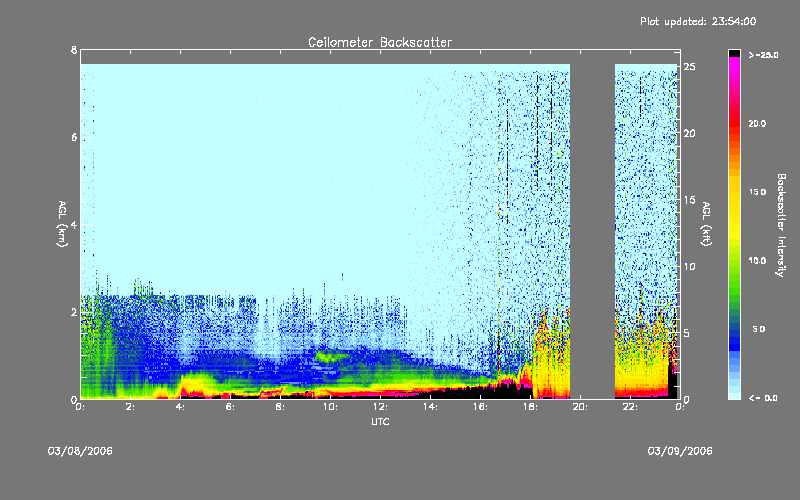Click the Ceilometer Backscatter plot title
Screen dimensions: 800x500
379,42
